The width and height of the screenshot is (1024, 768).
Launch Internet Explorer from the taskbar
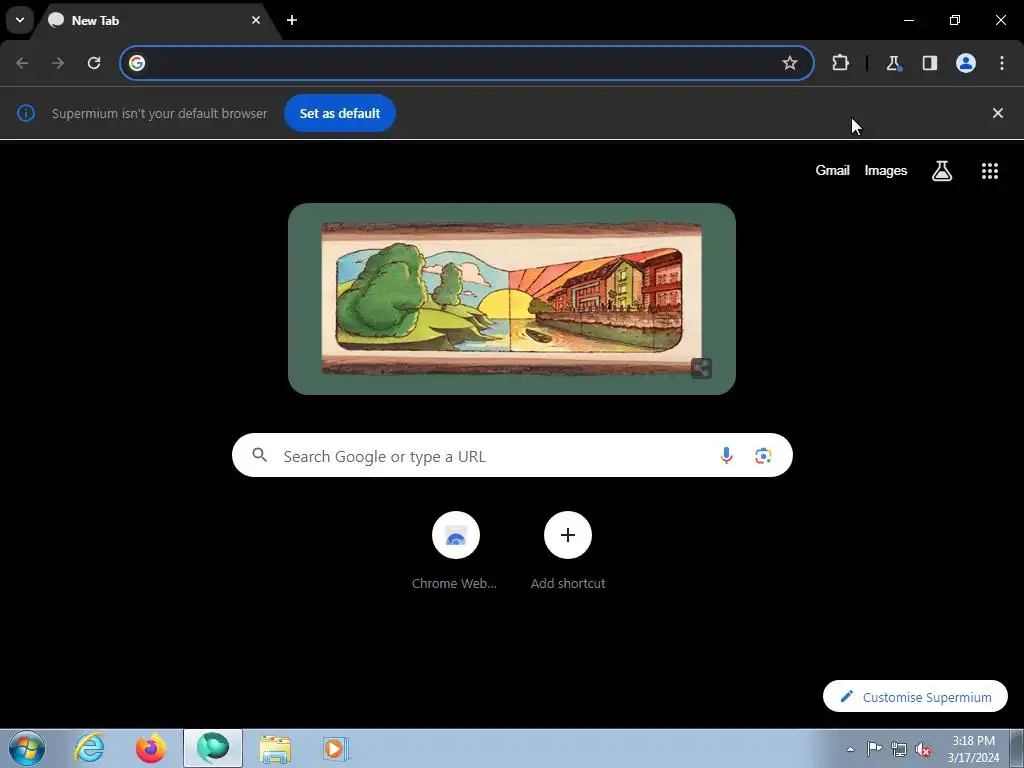(89, 748)
